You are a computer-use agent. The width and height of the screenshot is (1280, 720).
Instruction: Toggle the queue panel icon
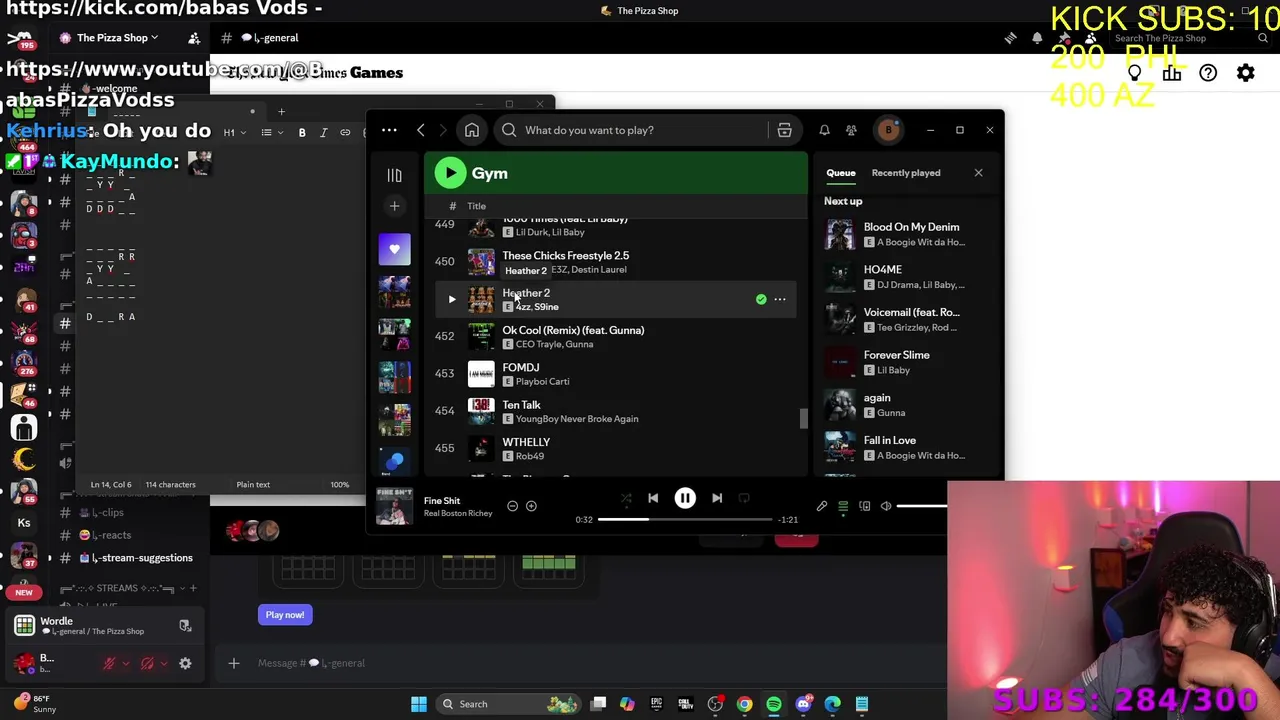pyautogui.click(x=843, y=506)
